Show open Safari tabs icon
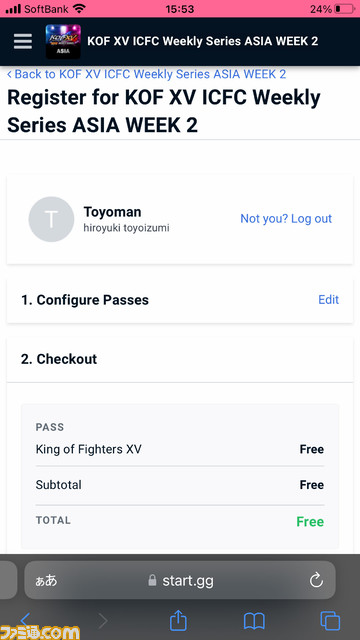This screenshot has height=640, width=360. [x=330, y=621]
